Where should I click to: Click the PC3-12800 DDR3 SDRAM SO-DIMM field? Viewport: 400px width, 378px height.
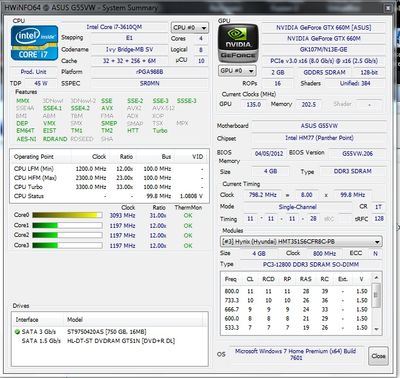pos(311,264)
